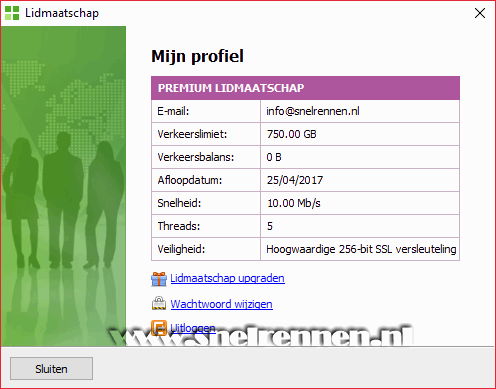Click the Uitloggen link

click(193, 328)
